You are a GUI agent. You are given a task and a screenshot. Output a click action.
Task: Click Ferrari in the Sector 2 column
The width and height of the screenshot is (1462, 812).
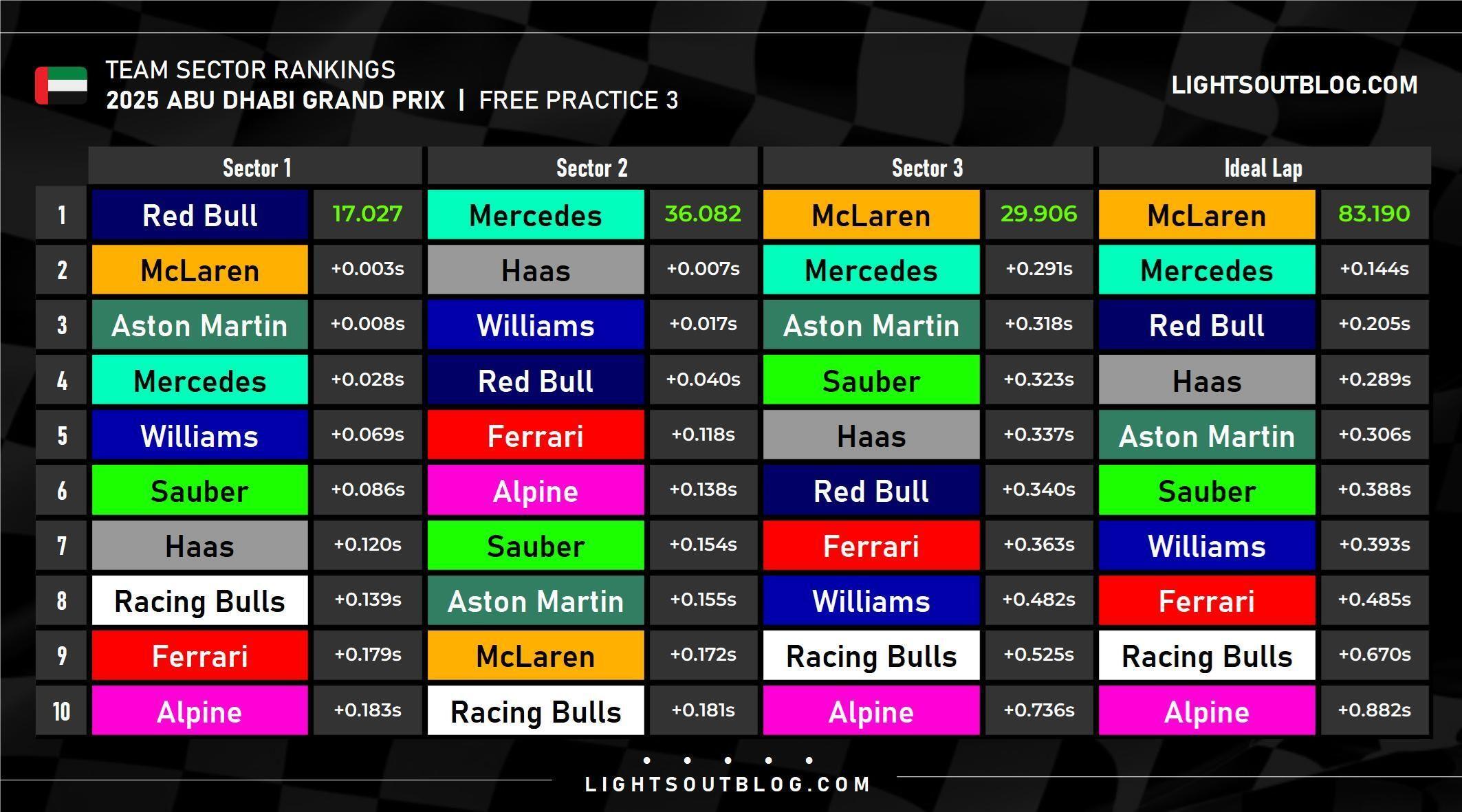click(x=535, y=436)
